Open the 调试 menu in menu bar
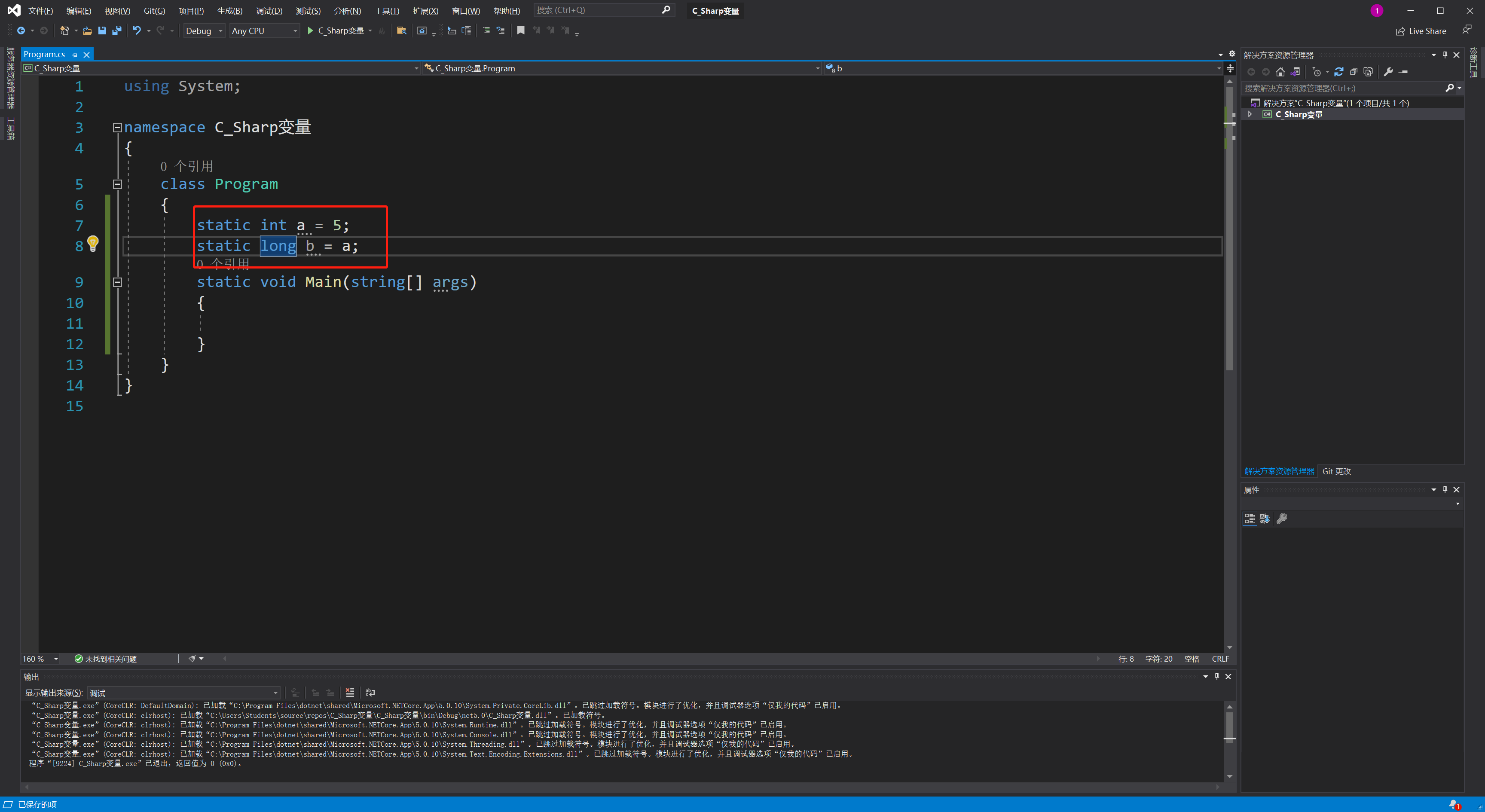1485x812 pixels. point(268,10)
